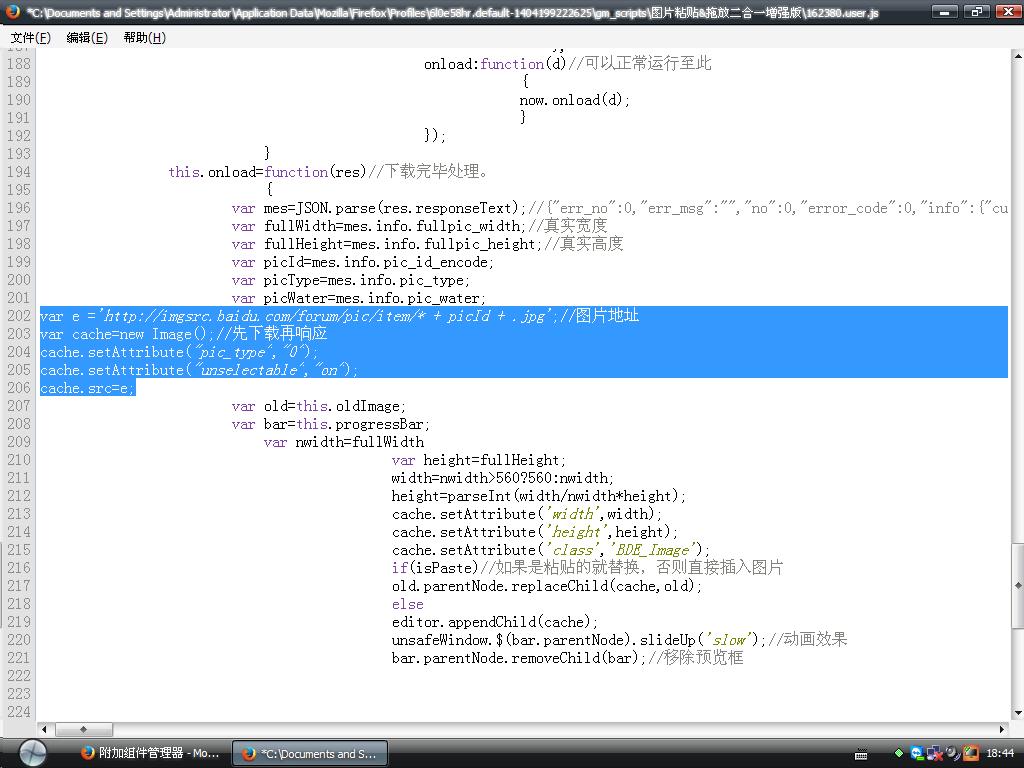Click the horizontal scrollbar thumb
The image size is (1024, 768).
click(84, 729)
